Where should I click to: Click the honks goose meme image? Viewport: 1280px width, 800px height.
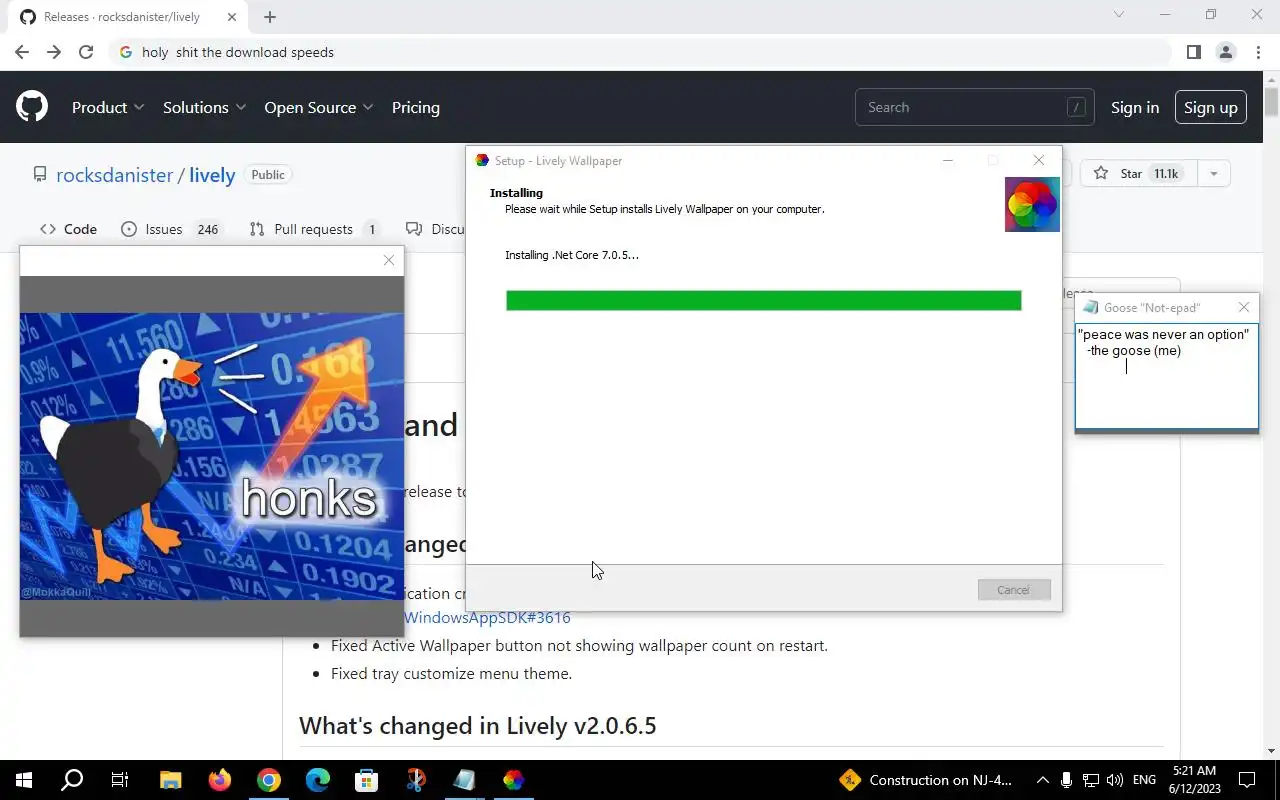[212, 456]
